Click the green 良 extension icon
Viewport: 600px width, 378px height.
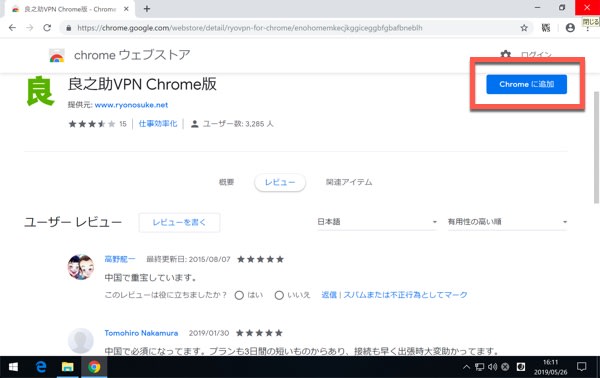[40, 91]
